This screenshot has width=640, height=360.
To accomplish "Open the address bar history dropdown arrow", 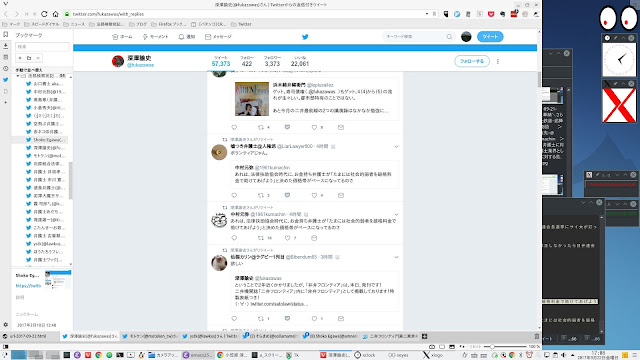I will tap(427, 14).
